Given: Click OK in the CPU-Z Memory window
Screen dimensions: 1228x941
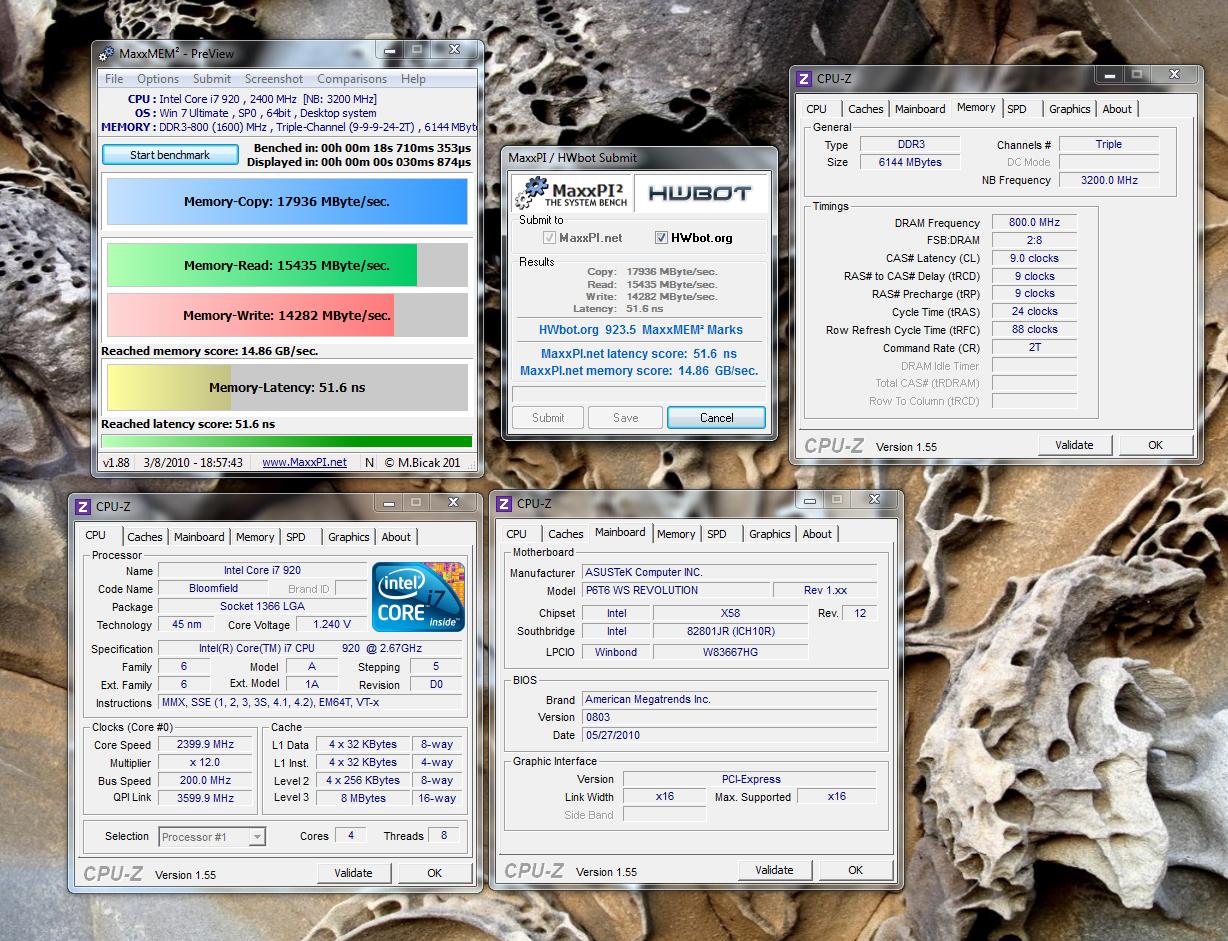Looking at the screenshot, I should pyautogui.click(x=1155, y=445).
